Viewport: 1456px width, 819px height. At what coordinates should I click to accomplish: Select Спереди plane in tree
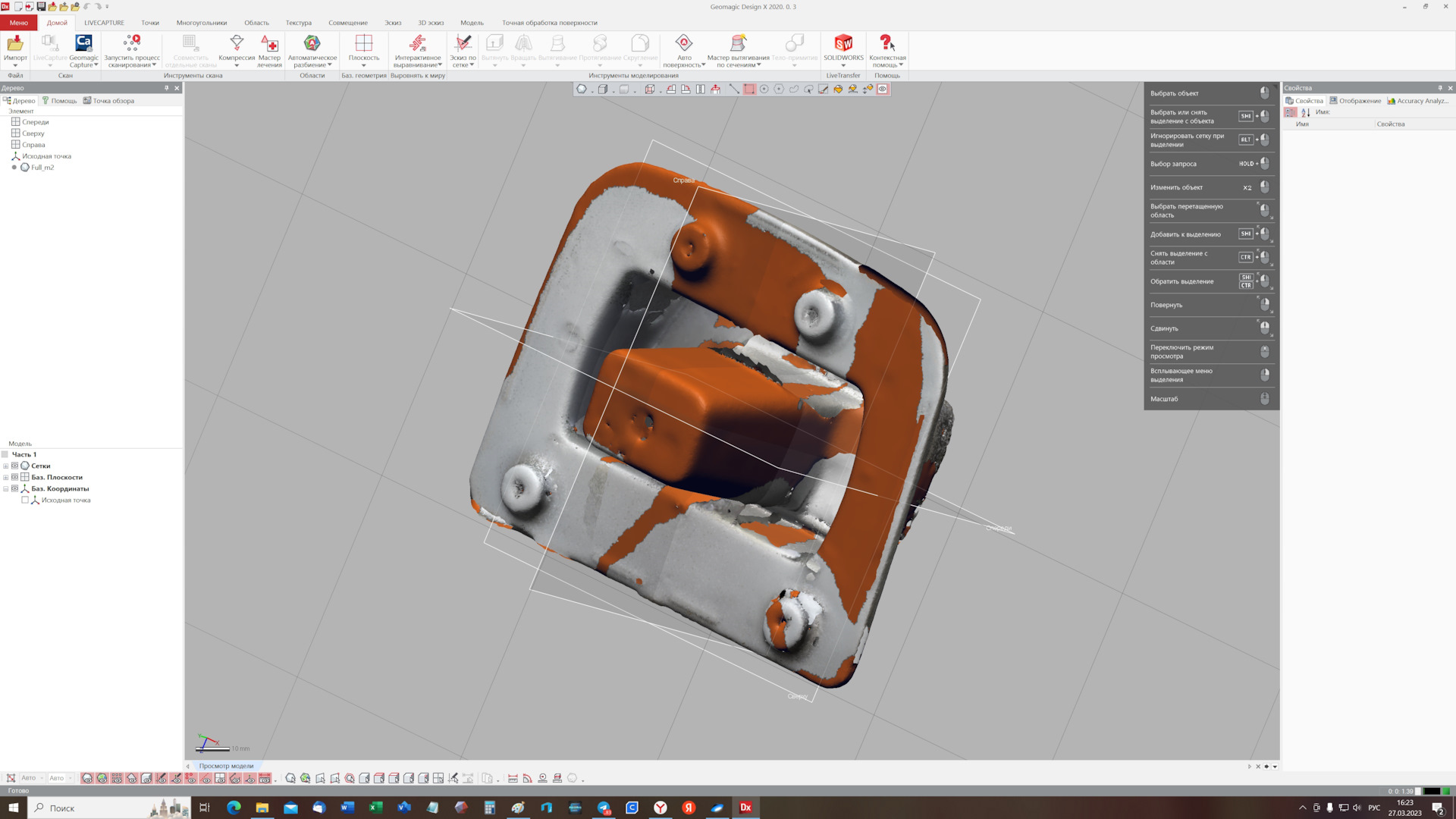35,122
